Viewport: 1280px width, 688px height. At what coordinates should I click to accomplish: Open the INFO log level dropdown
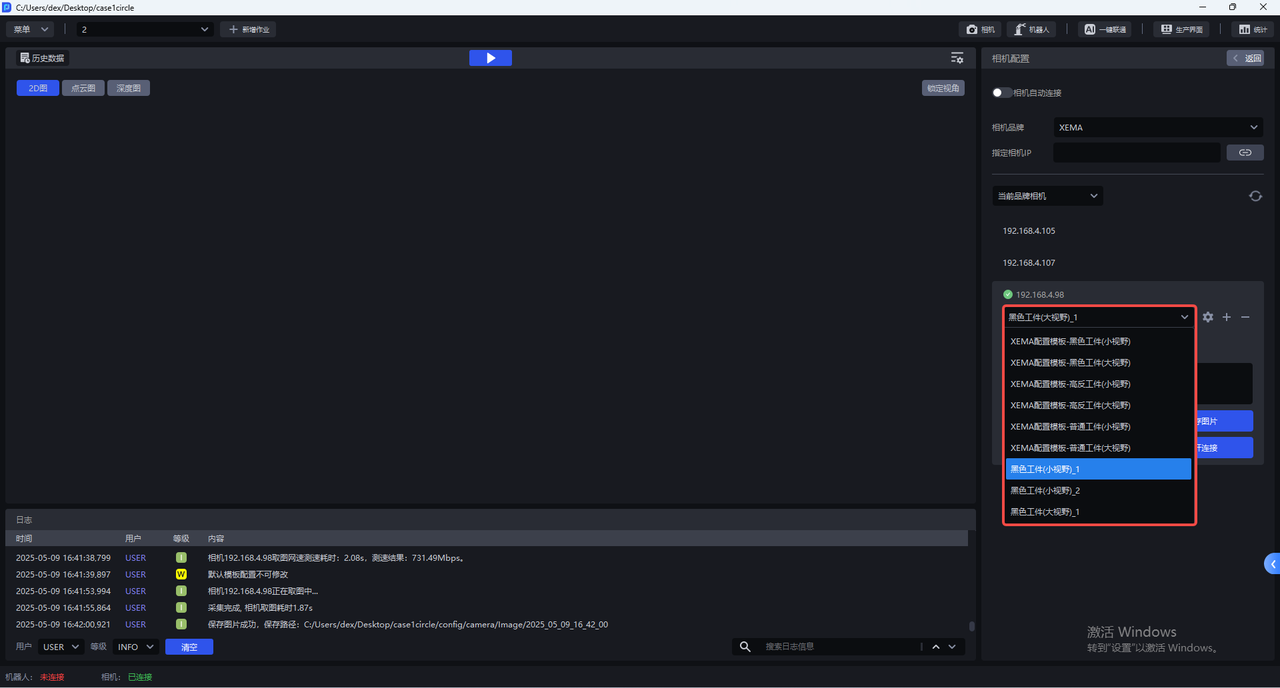coord(136,647)
